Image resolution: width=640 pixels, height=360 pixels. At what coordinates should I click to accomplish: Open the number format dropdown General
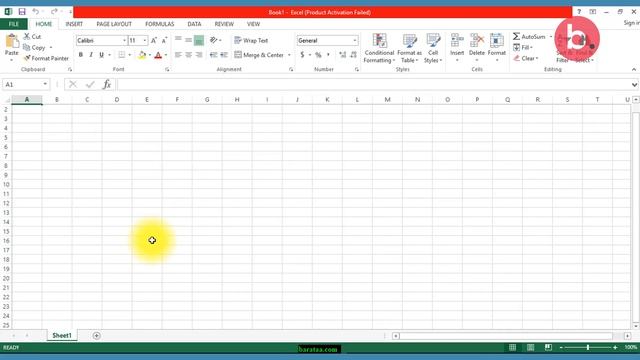(355, 40)
